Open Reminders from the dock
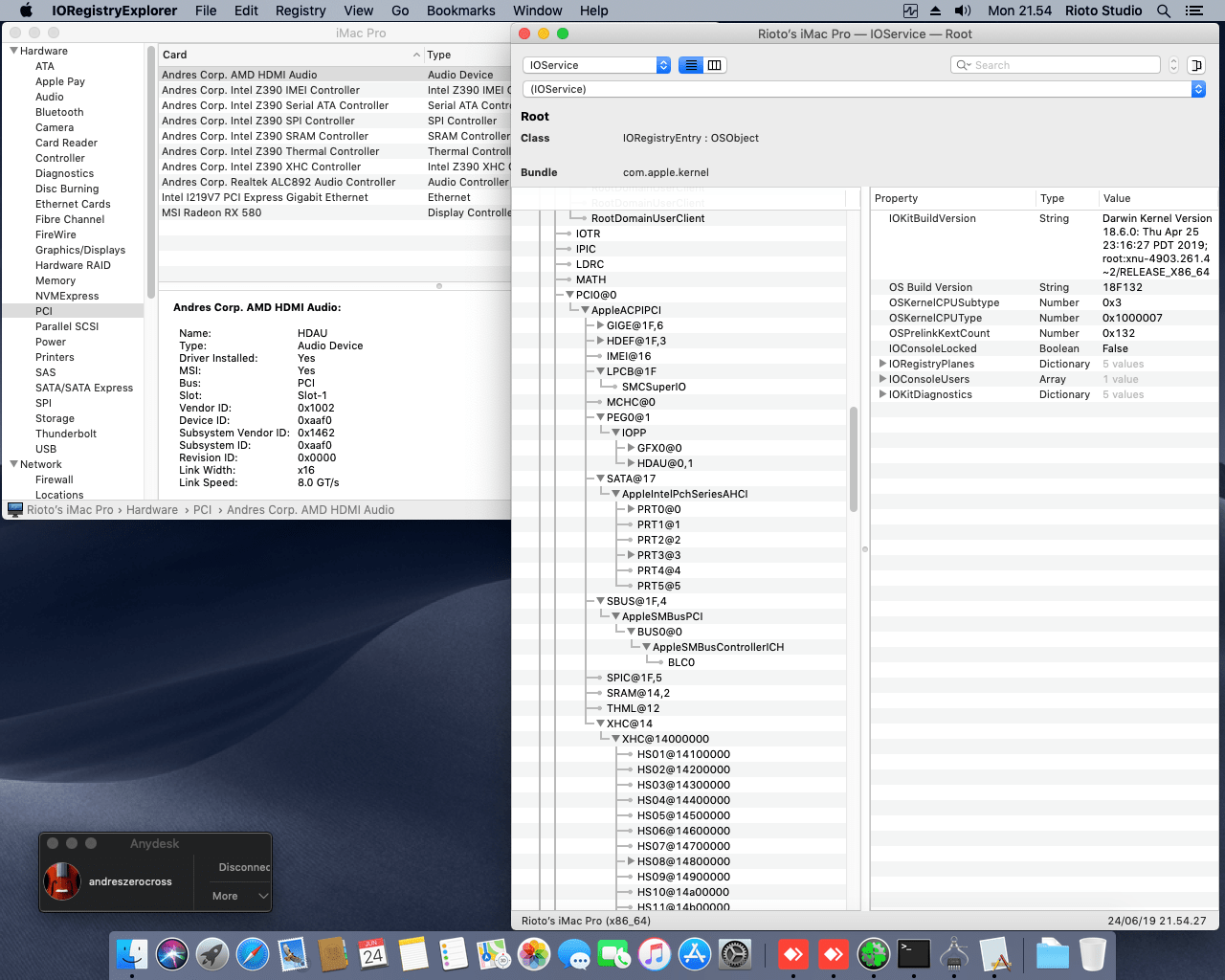Screen dimensions: 1225x980 (454, 954)
